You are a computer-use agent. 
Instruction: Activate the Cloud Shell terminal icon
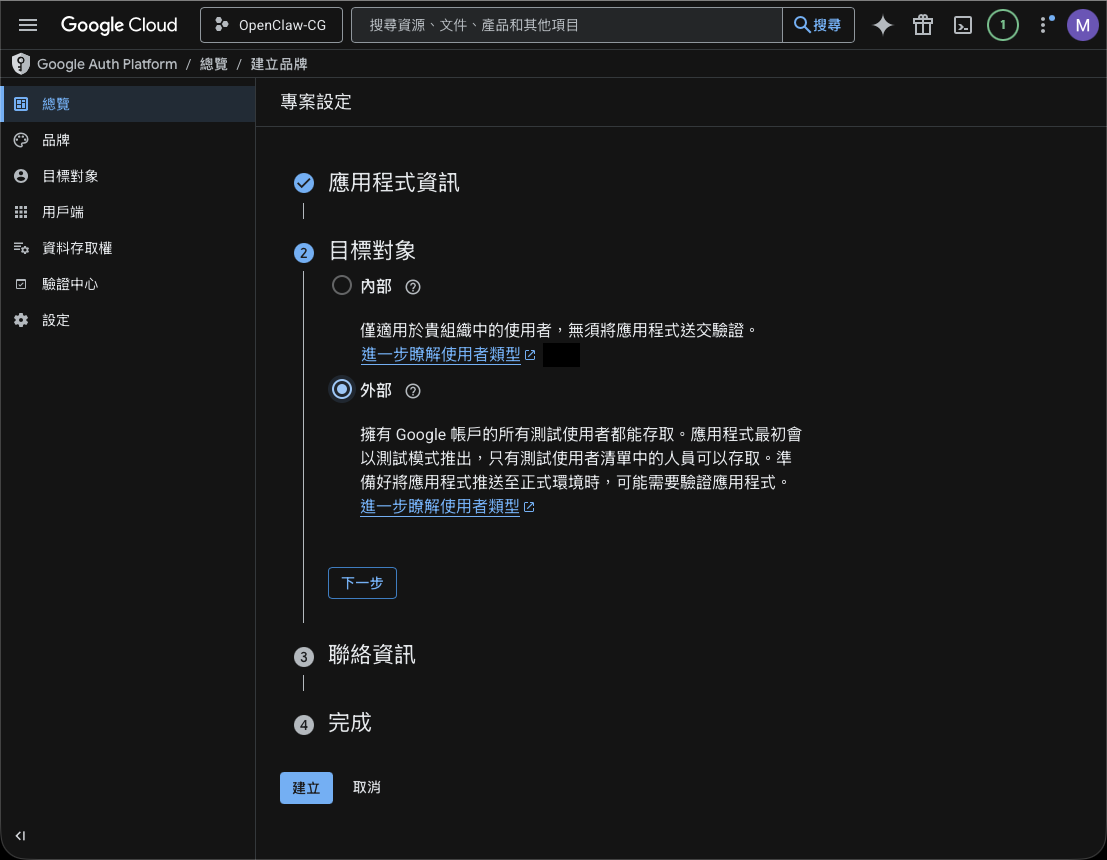point(962,26)
